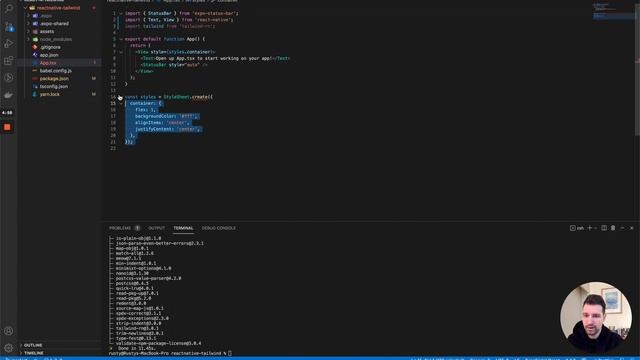Click the Docker whale activity bar icon
Image resolution: width=640 pixels, height=360 pixels.
(x=9, y=95)
